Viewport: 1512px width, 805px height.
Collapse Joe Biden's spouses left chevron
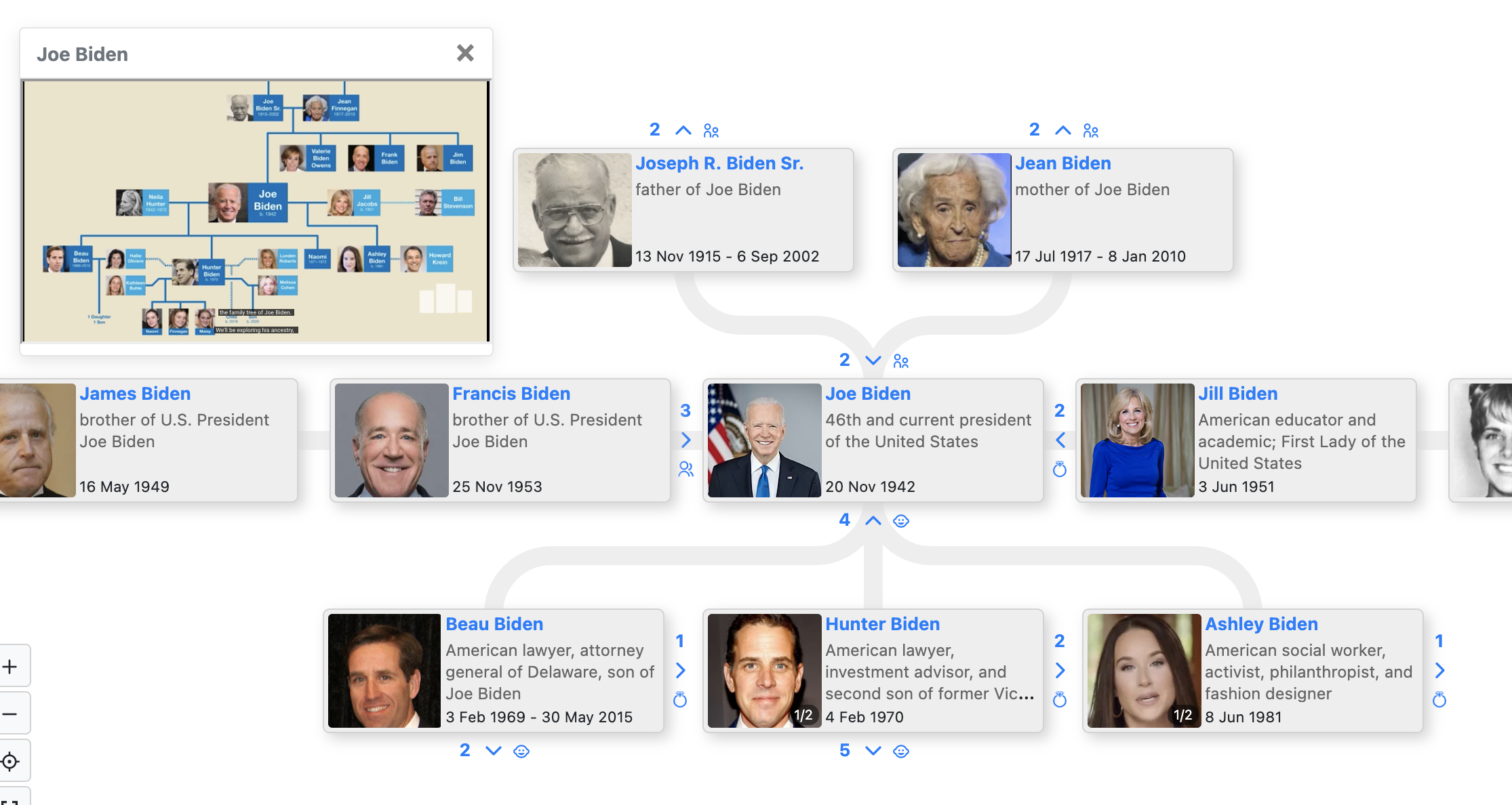(1060, 440)
